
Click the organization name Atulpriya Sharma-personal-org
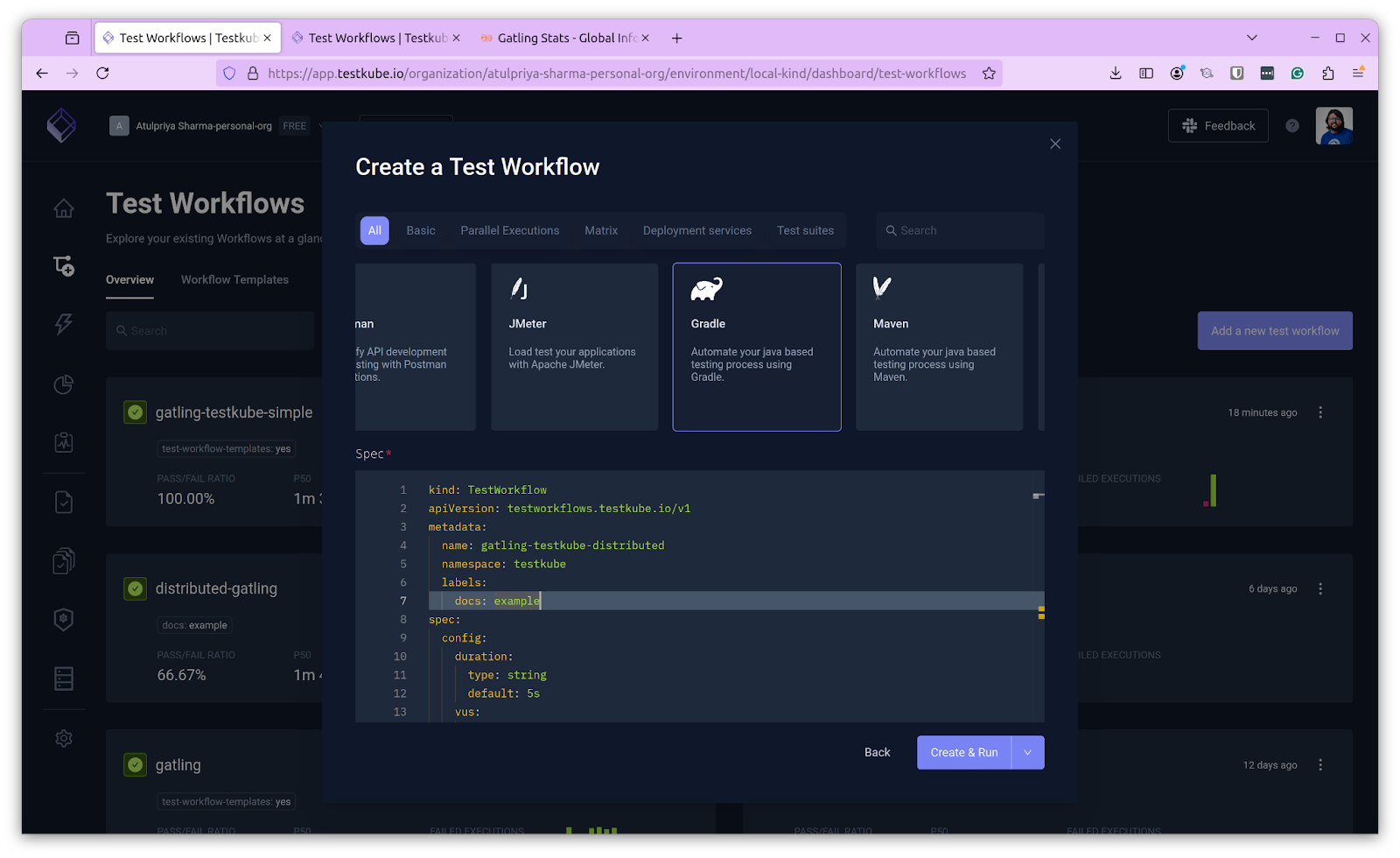tap(204, 126)
